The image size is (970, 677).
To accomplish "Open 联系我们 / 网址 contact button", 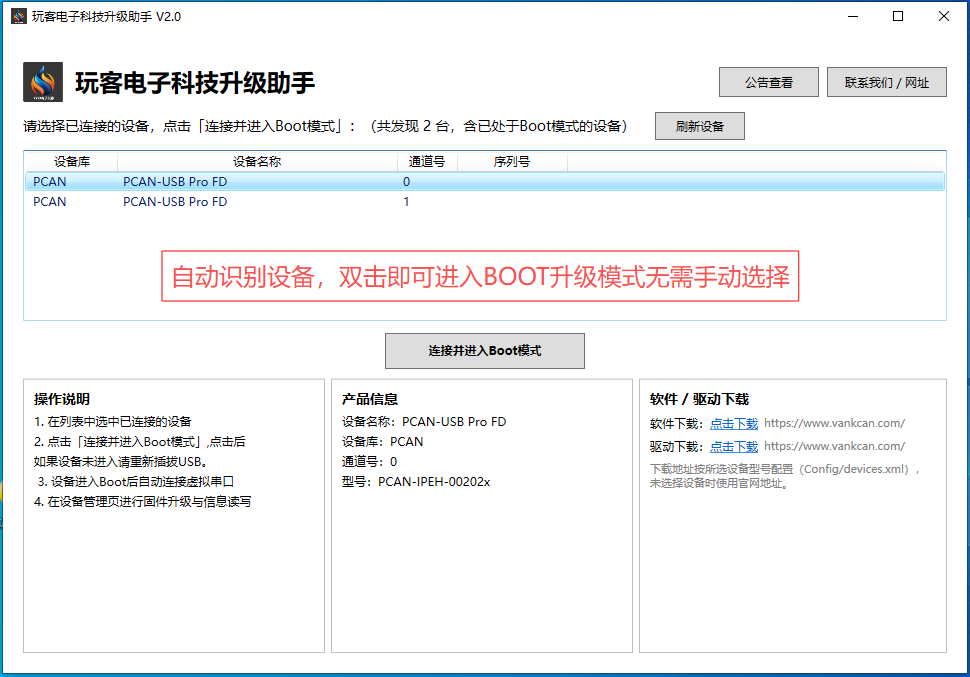I will (x=886, y=82).
